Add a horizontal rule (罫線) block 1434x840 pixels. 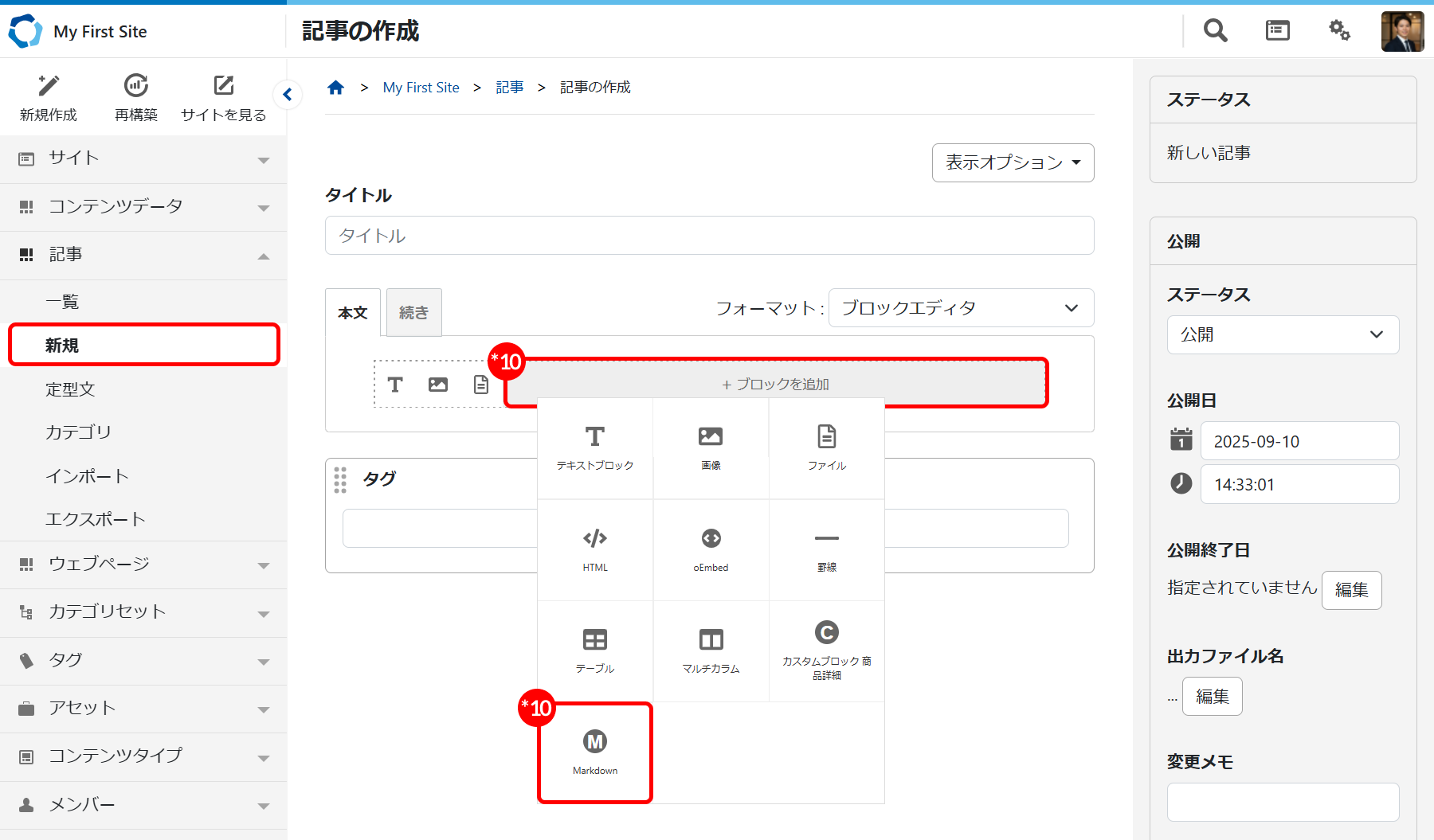point(826,549)
